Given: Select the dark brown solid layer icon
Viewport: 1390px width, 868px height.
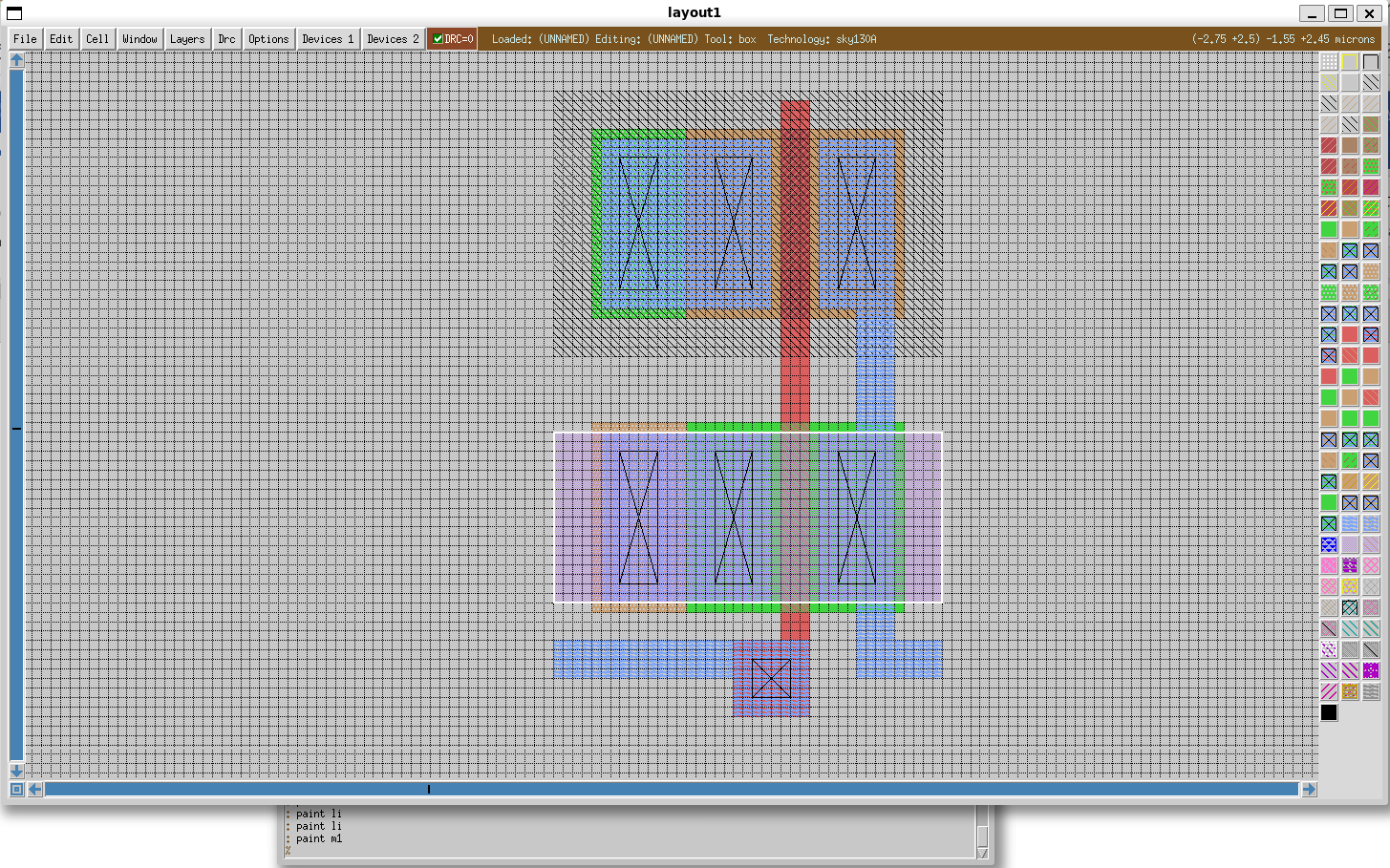Looking at the screenshot, I should (1350, 145).
